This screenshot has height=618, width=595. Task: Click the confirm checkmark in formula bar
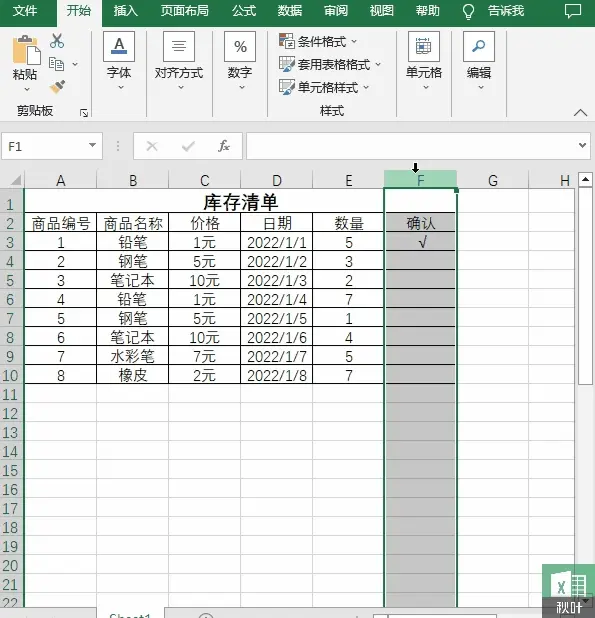(188, 146)
